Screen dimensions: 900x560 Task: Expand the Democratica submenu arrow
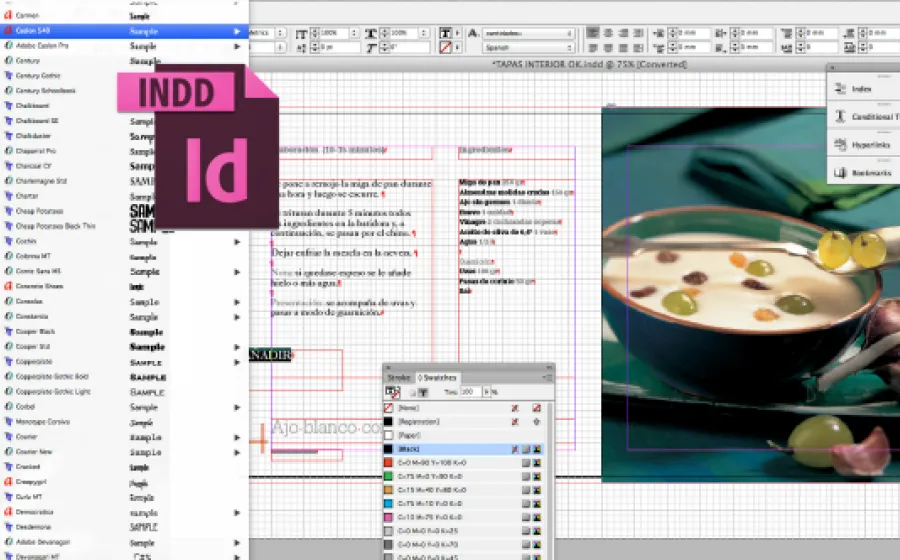click(x=237, y=512)
